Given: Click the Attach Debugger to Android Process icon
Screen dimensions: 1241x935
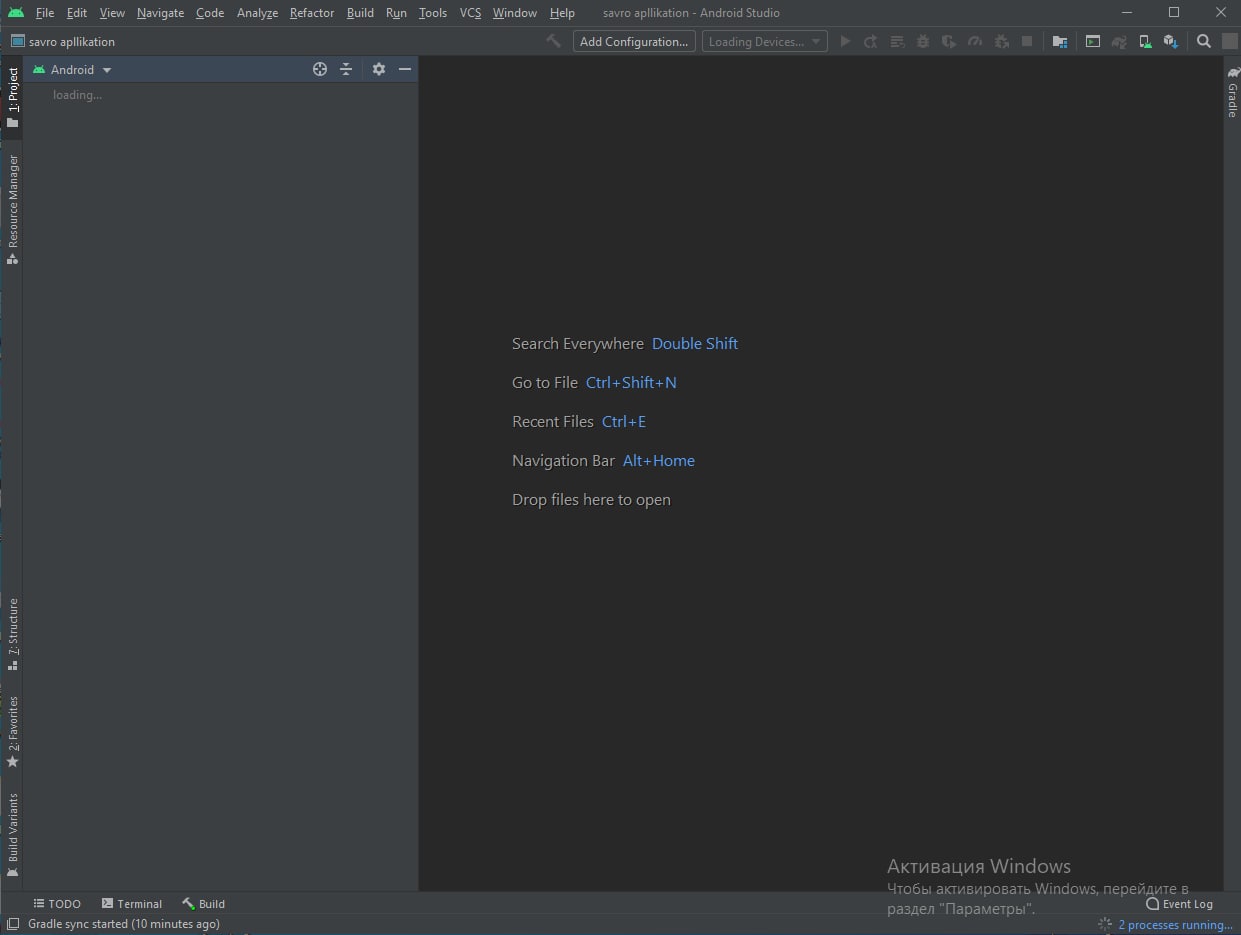Looking at the screenshot, I should tap(1001, 42).
